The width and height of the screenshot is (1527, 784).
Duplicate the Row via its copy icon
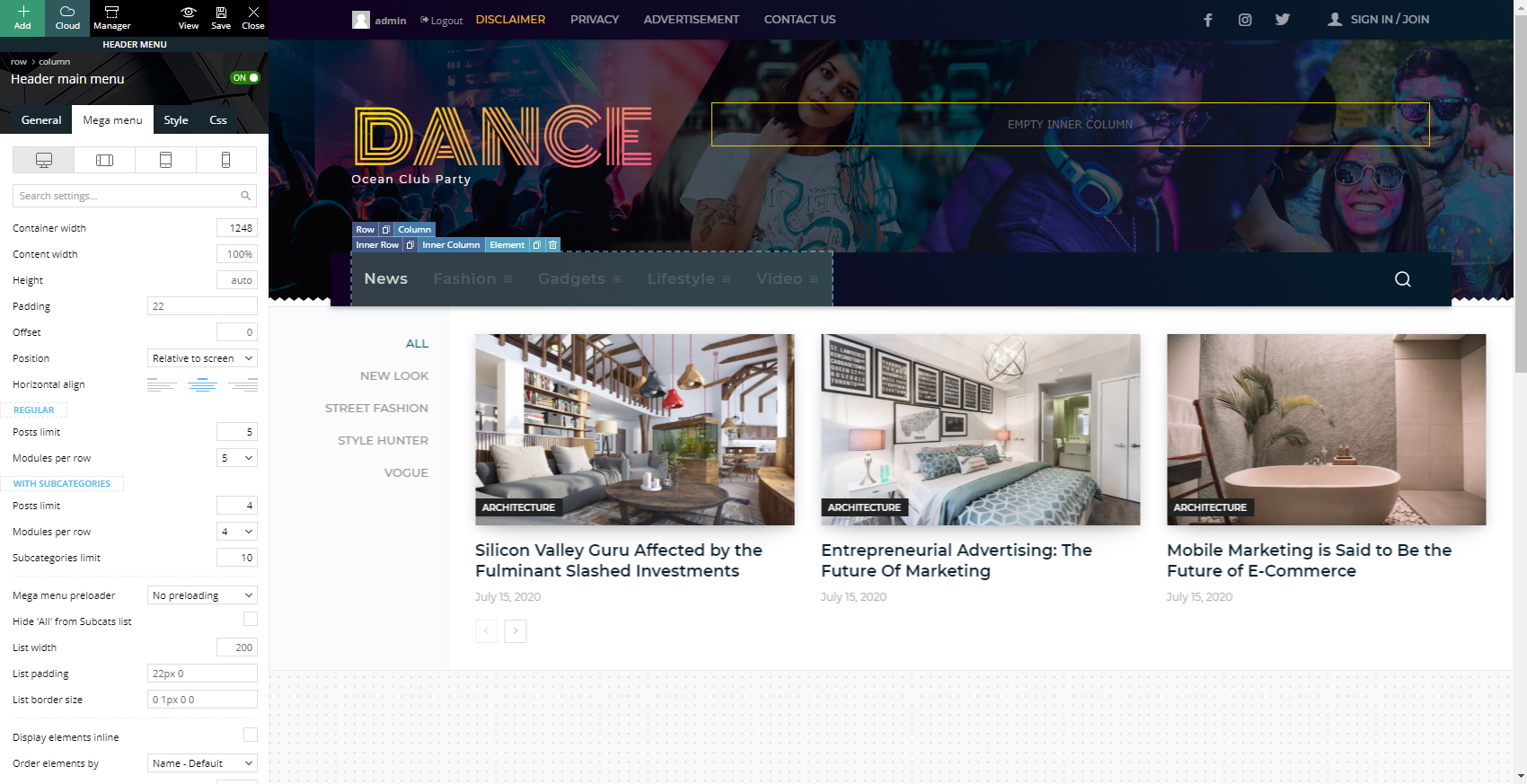pyautogui.click(x=386, y=230)
